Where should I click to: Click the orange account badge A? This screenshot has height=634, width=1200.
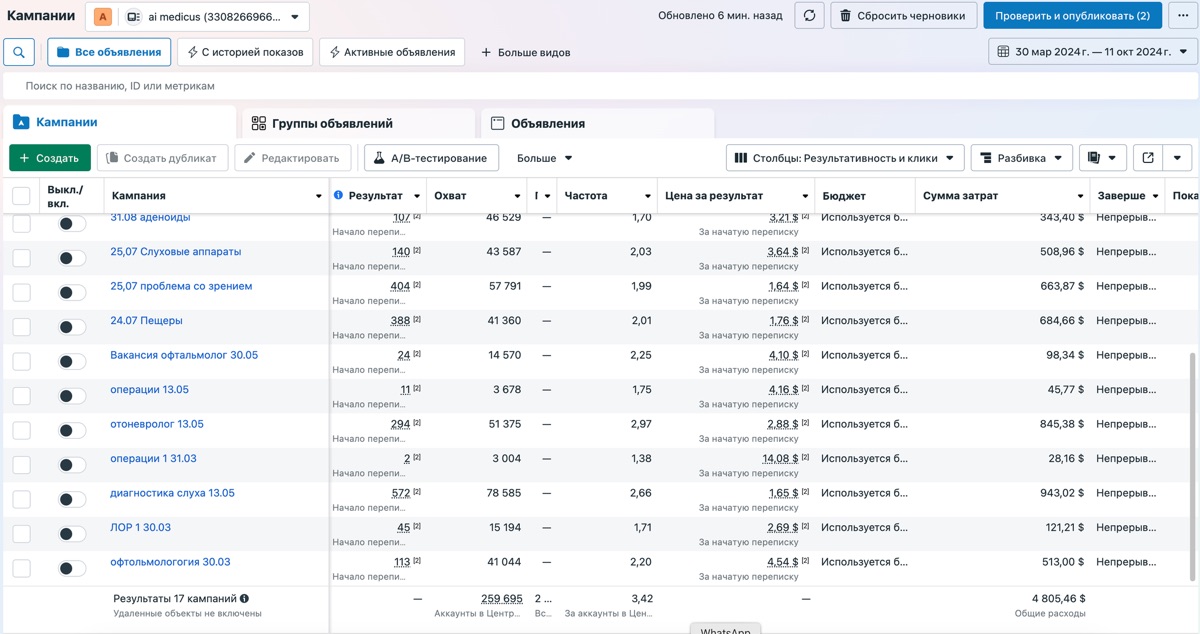pos(103,17)
